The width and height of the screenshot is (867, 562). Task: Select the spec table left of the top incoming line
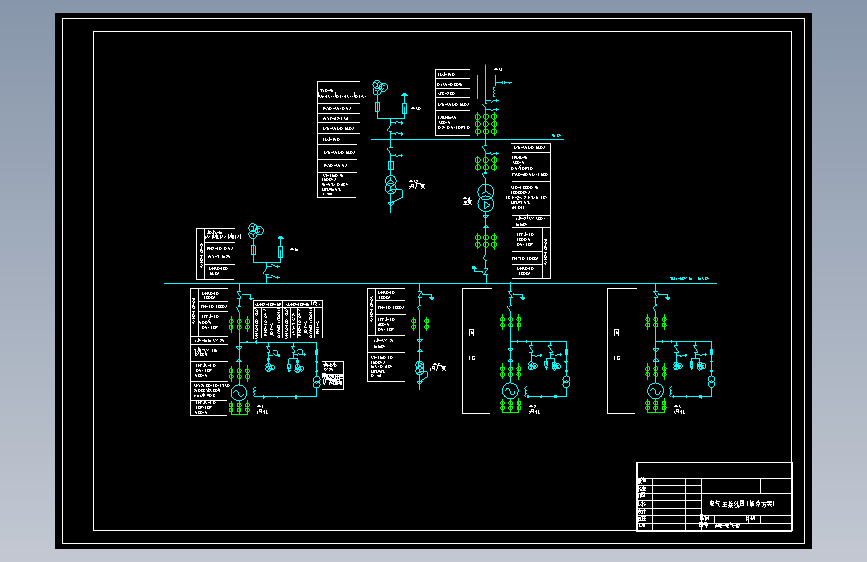point(453,102)
